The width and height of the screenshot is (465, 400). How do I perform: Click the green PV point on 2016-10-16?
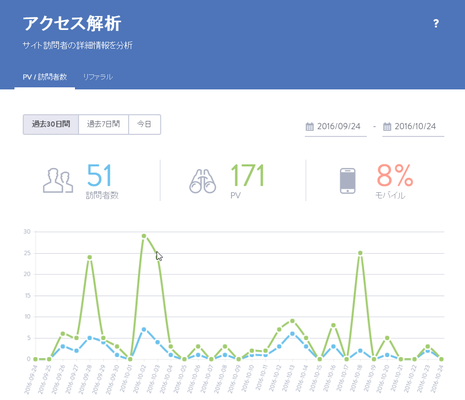pos(333,325)
